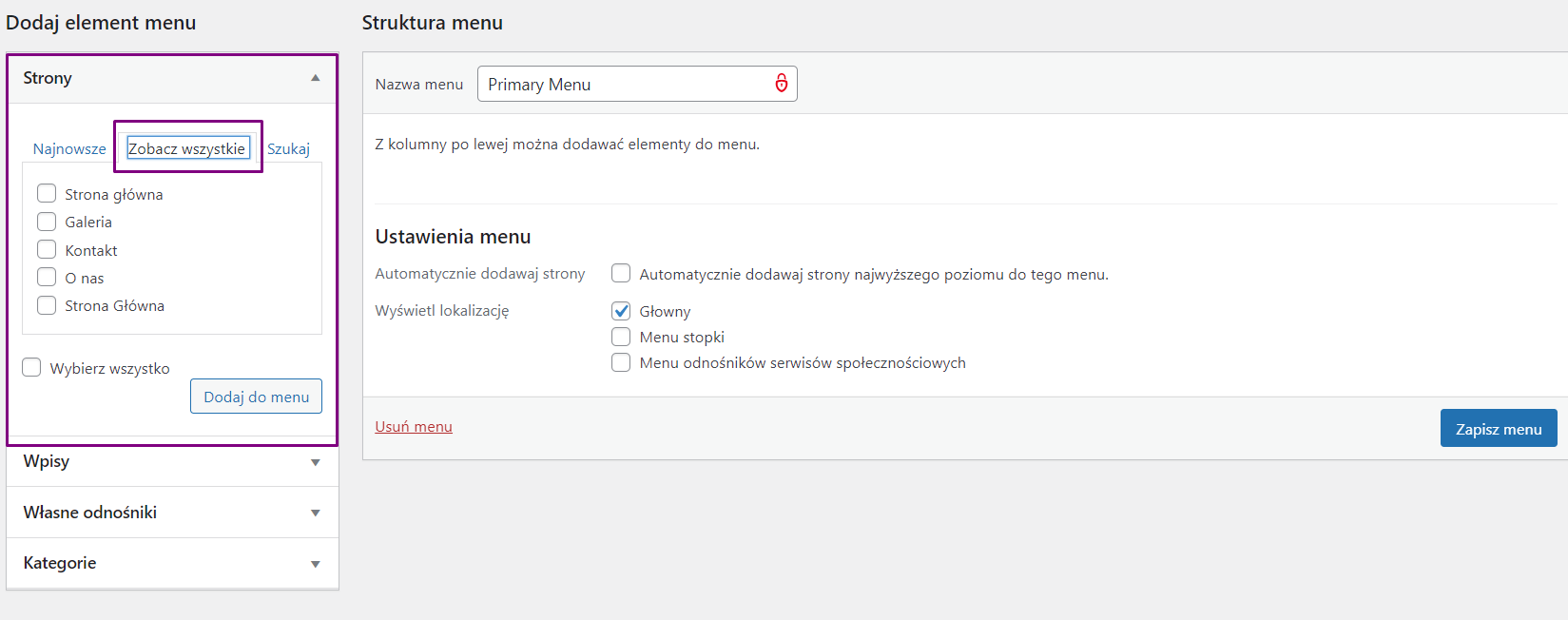Open the Zobacz wszystkie tab

click(187, 148)
